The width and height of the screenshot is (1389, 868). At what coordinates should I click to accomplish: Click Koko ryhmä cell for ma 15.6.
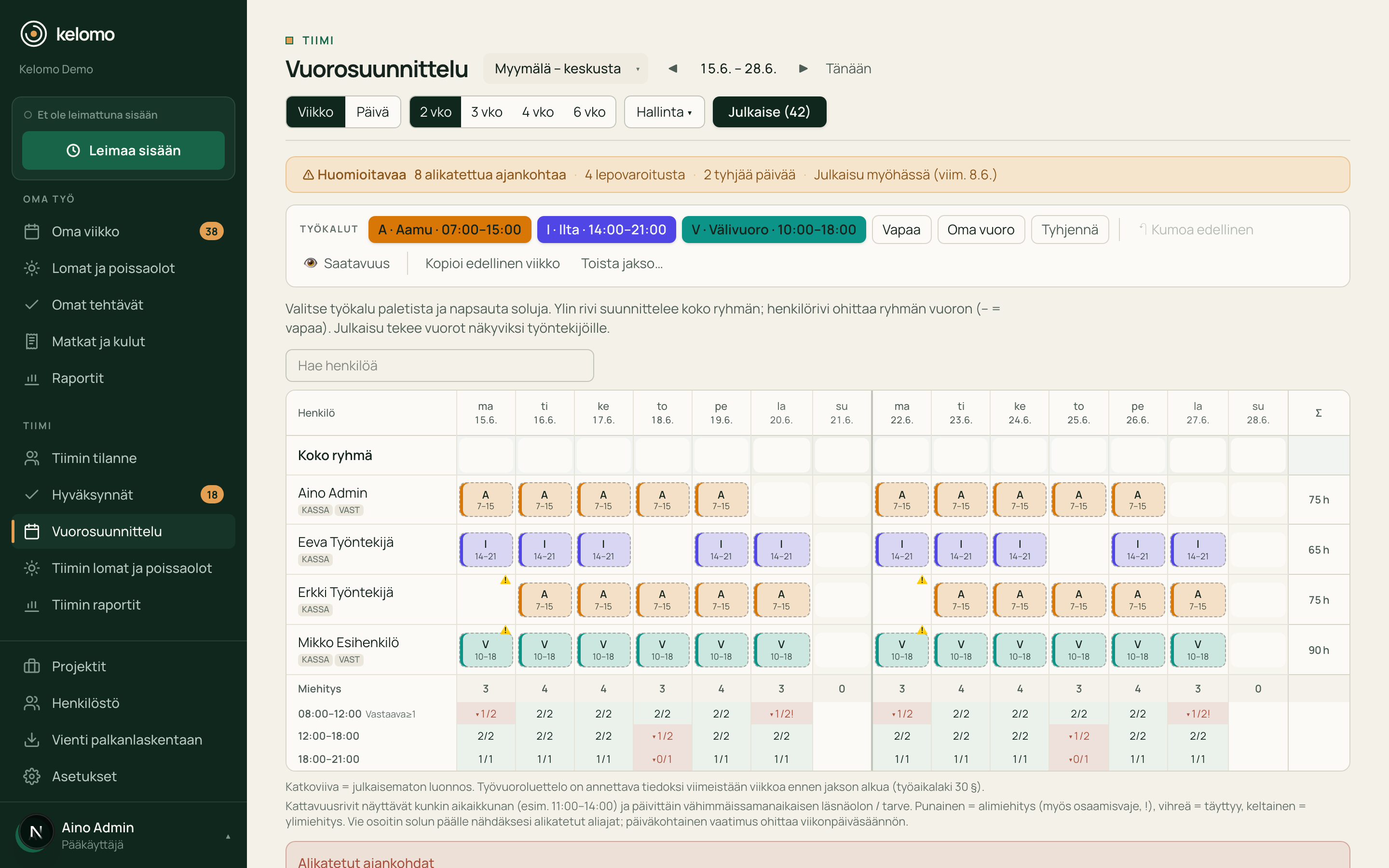(x=486, y=455)
